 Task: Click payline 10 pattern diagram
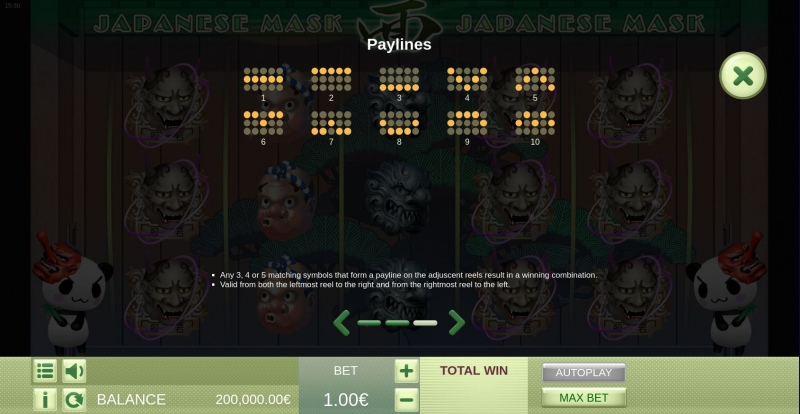[535, 123]
